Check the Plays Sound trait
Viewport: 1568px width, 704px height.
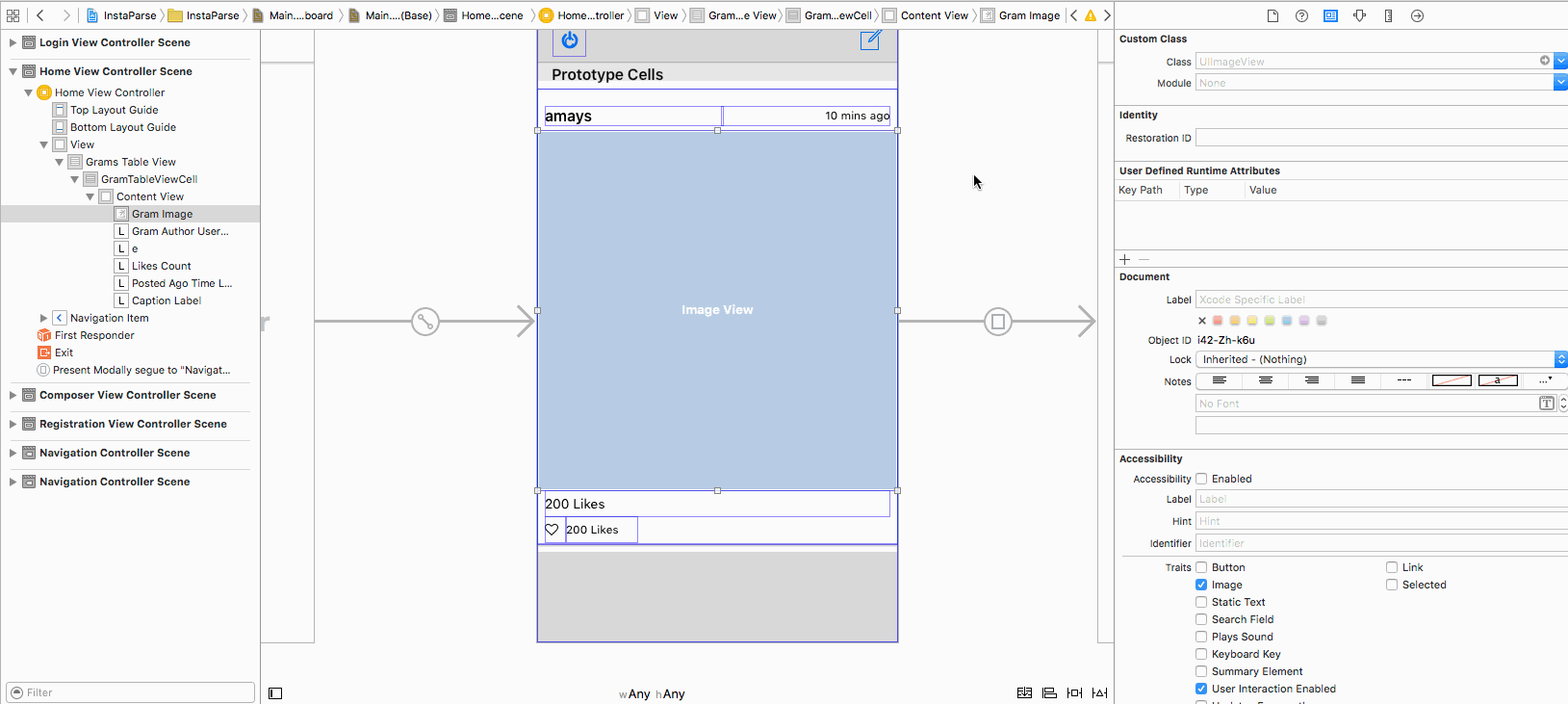pos(1201,637)
